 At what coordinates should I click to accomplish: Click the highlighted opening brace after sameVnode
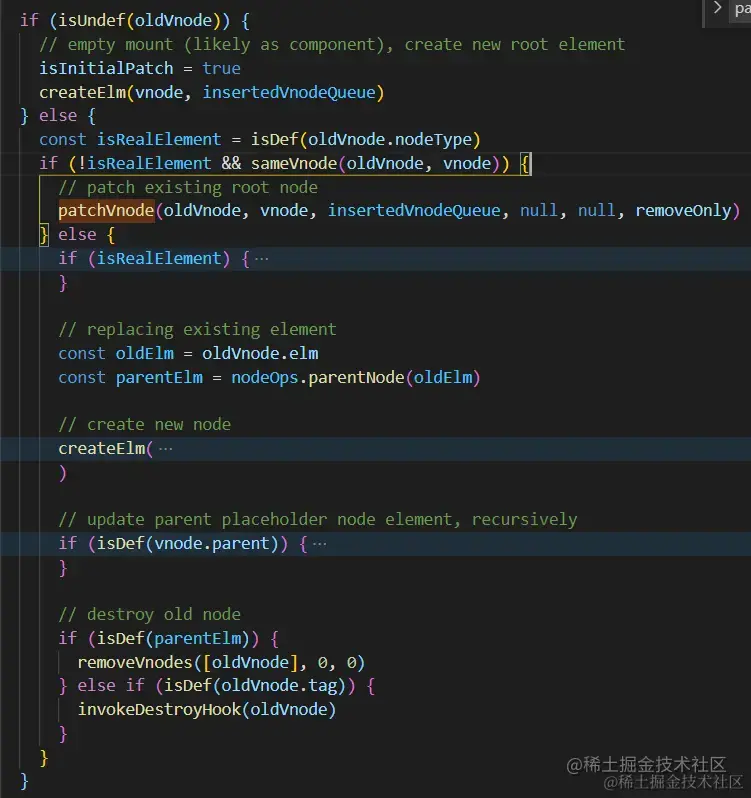tap(525, 164)
